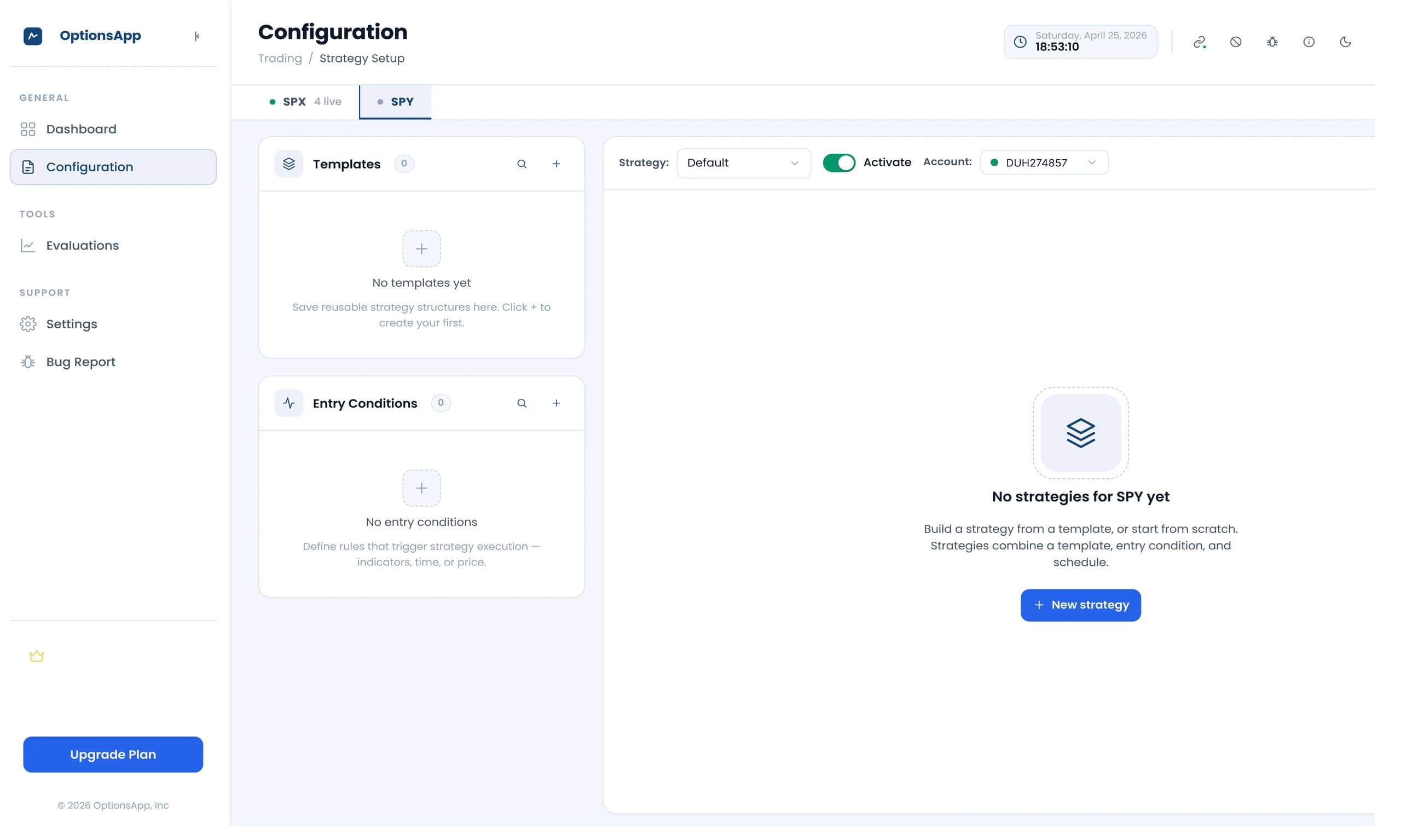Click the ban/stop circle icon in header
This screenshot has width=1401, height=840.
(1235, 42)
